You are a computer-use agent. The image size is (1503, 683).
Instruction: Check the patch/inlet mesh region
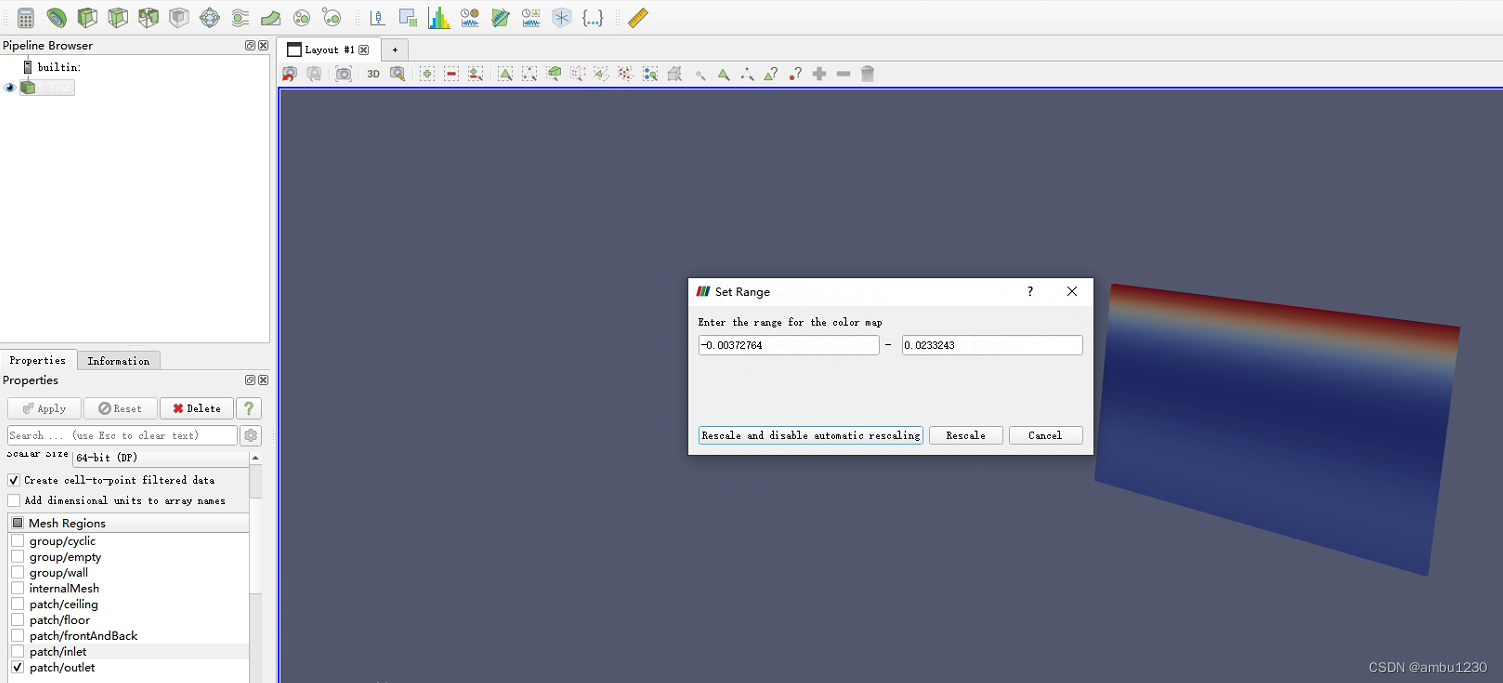coord(16,651)
